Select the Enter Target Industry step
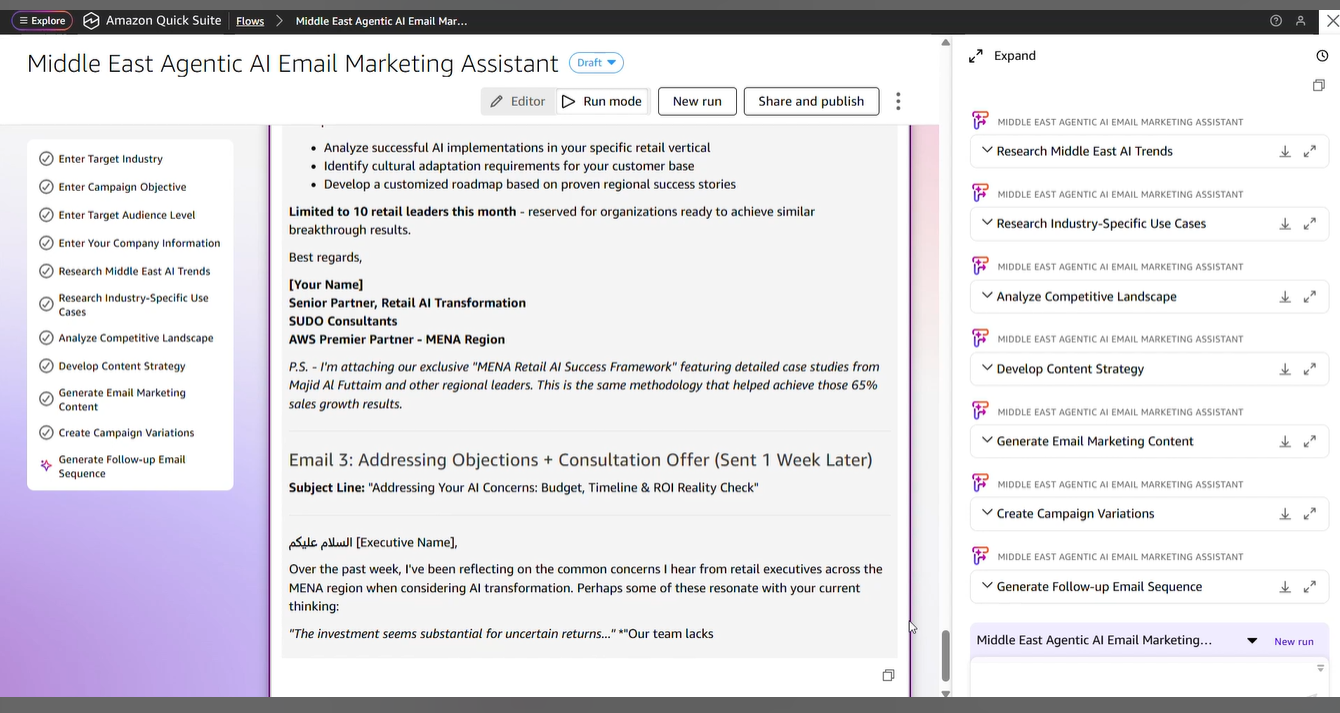This screenshot has width=1340, height=713. 110,158
